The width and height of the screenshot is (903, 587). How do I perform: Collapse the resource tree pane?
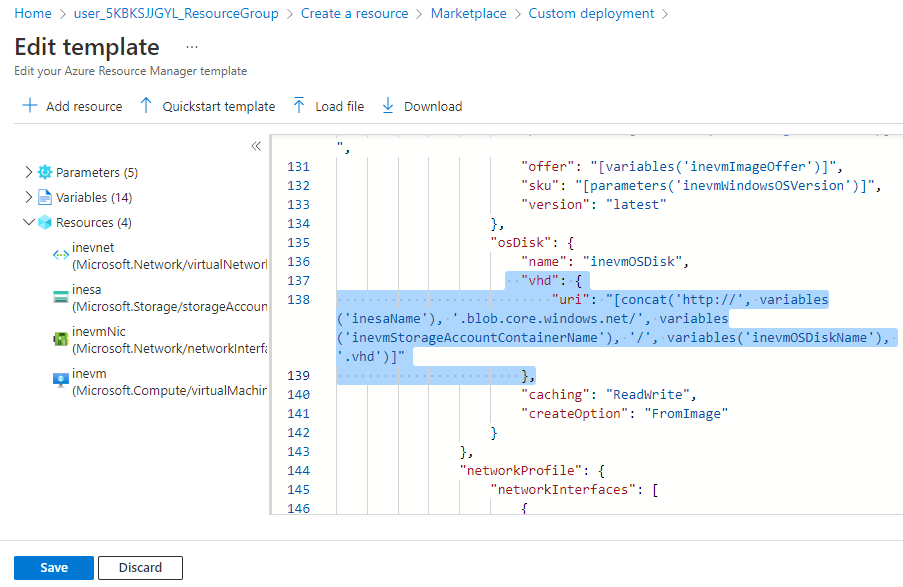coord(256,146)
